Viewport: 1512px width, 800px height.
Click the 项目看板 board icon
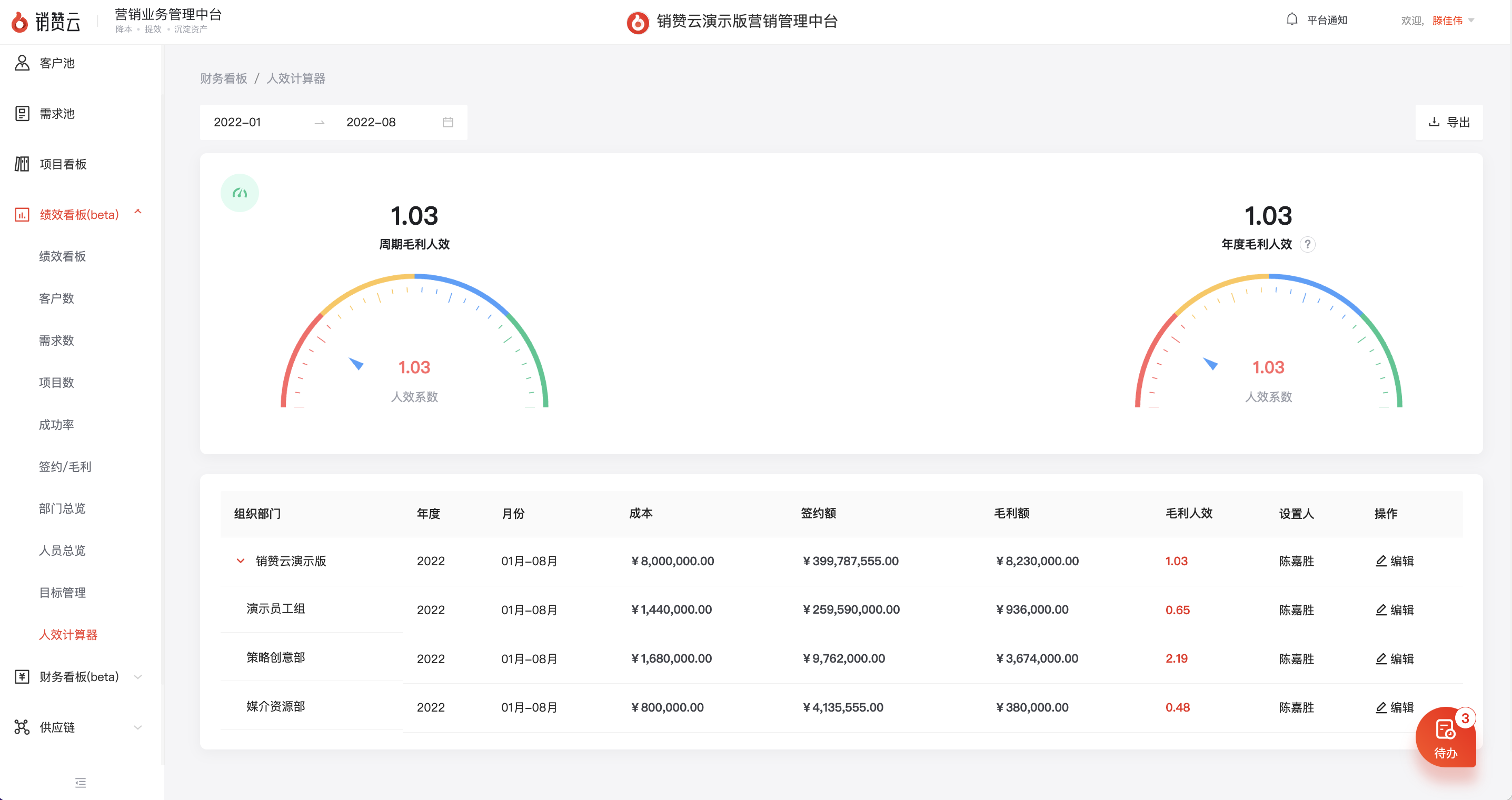[22, 164]
